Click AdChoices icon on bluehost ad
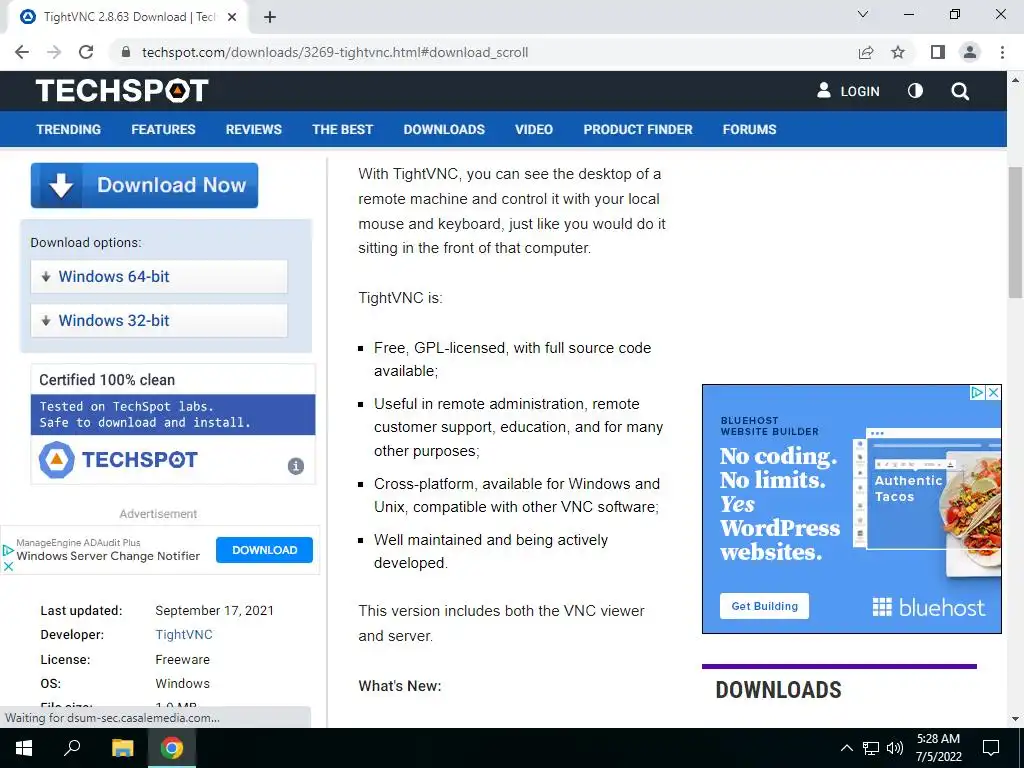 point(977,392)
